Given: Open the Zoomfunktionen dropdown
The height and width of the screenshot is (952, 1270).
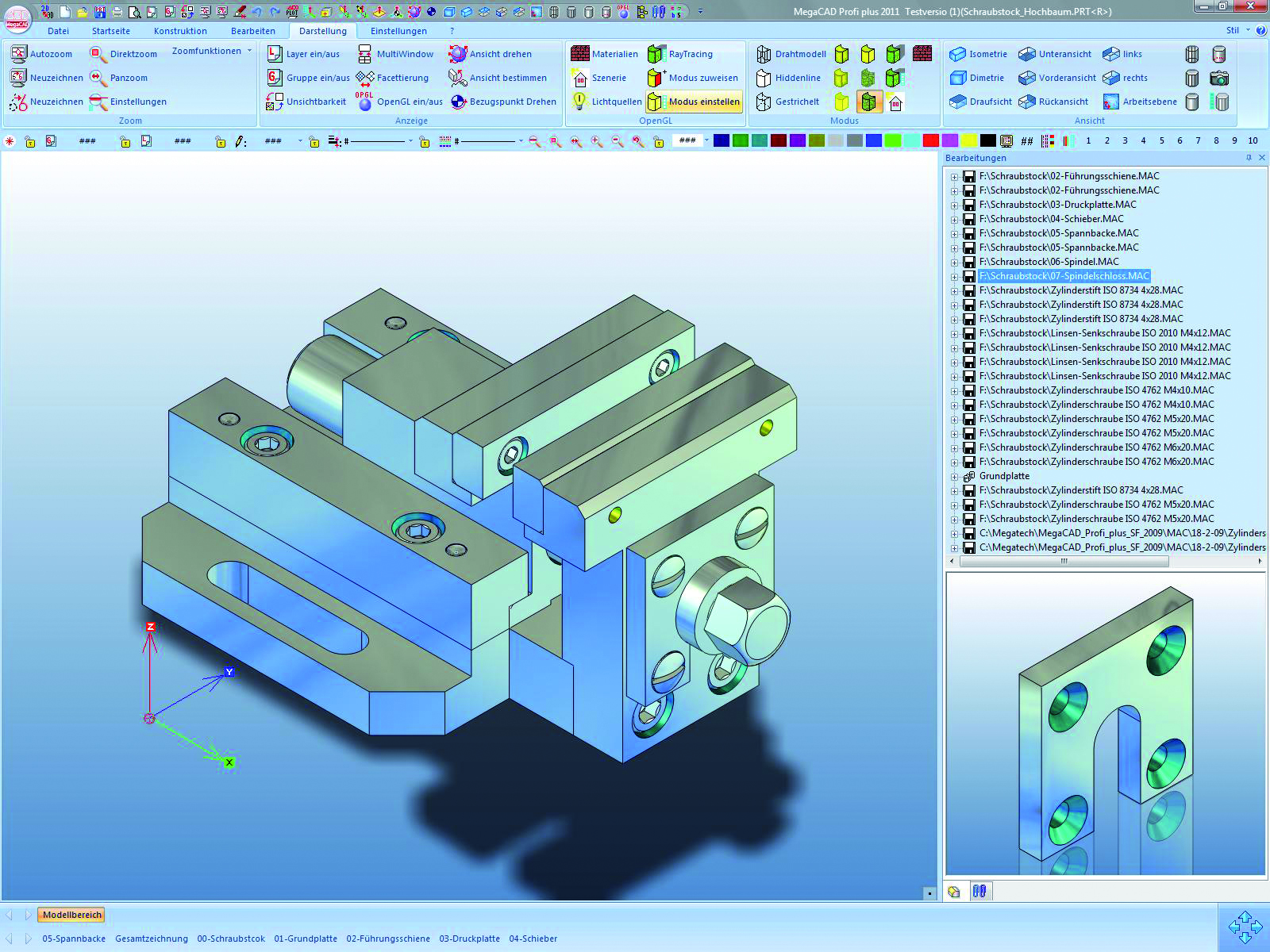Looking at the screenshot, I should point(211,51).
